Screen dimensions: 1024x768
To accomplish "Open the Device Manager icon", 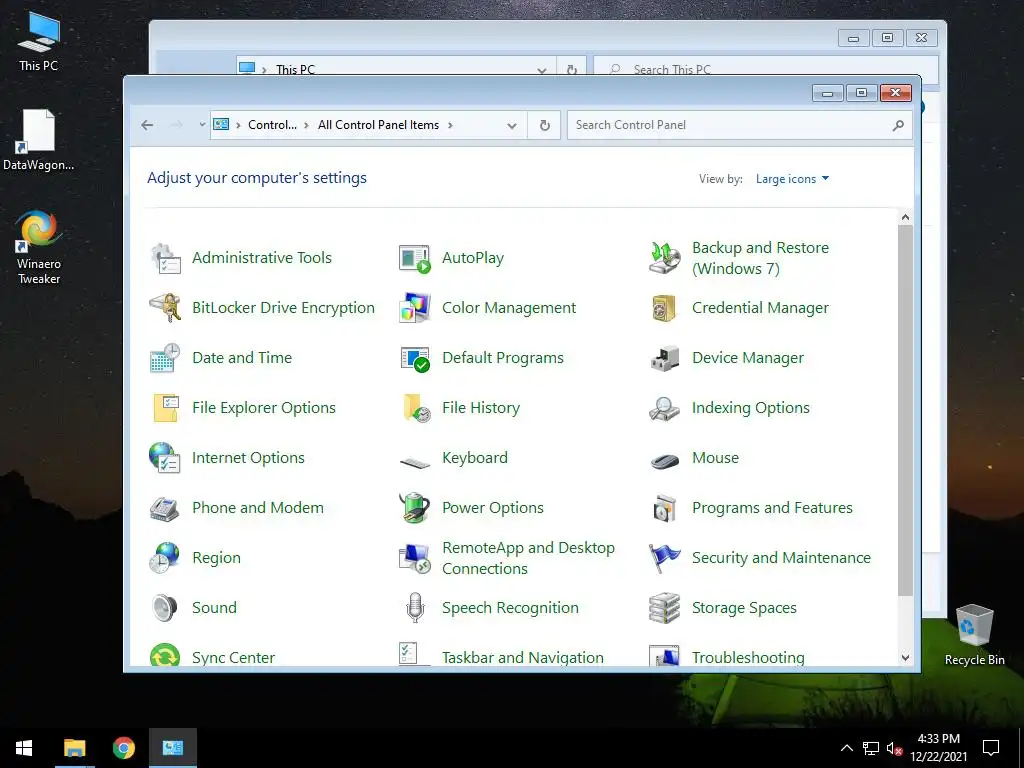I will [x=665, y=358].
